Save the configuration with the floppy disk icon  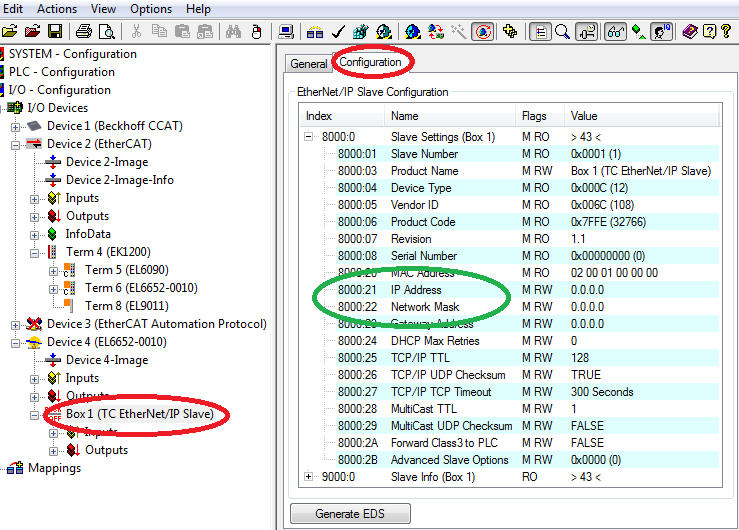click(55, 32)
